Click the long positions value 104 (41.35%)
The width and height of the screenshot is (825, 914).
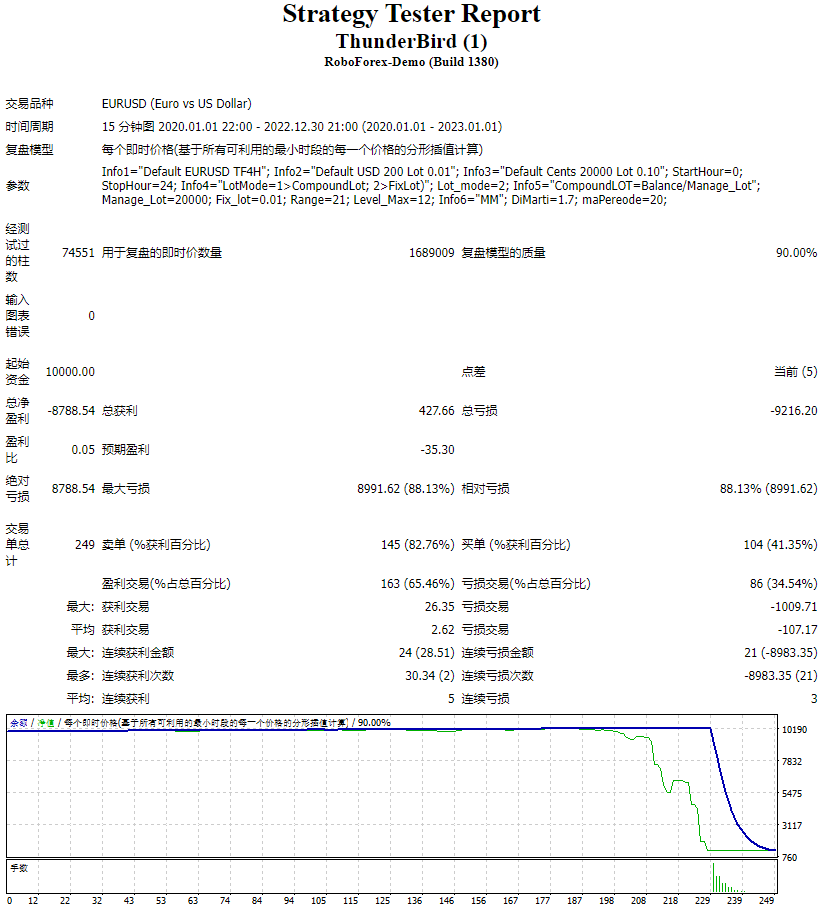[x=780, y=544]
